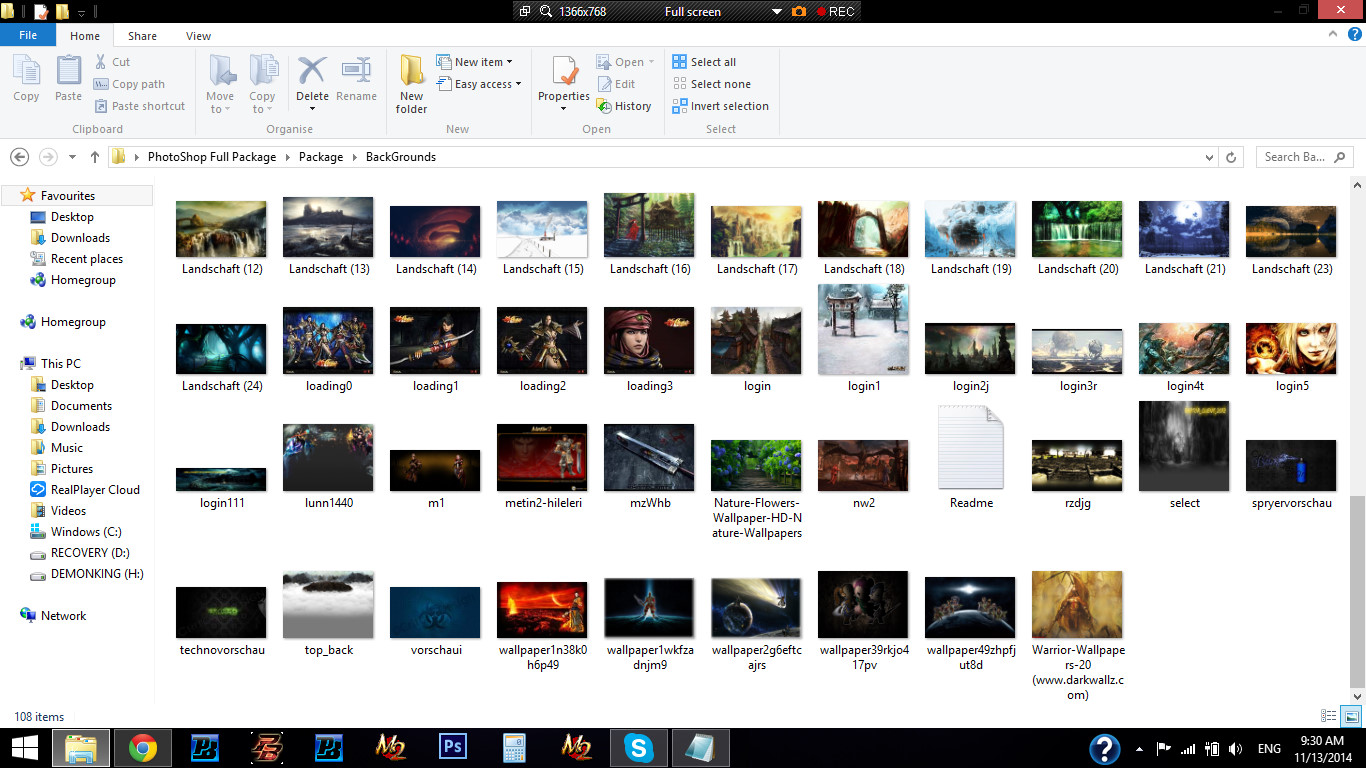The height and width of the screenshot is (768, 1366).
Task: Refresh the BackGrounds folder view
Action: coord(1232,157)
